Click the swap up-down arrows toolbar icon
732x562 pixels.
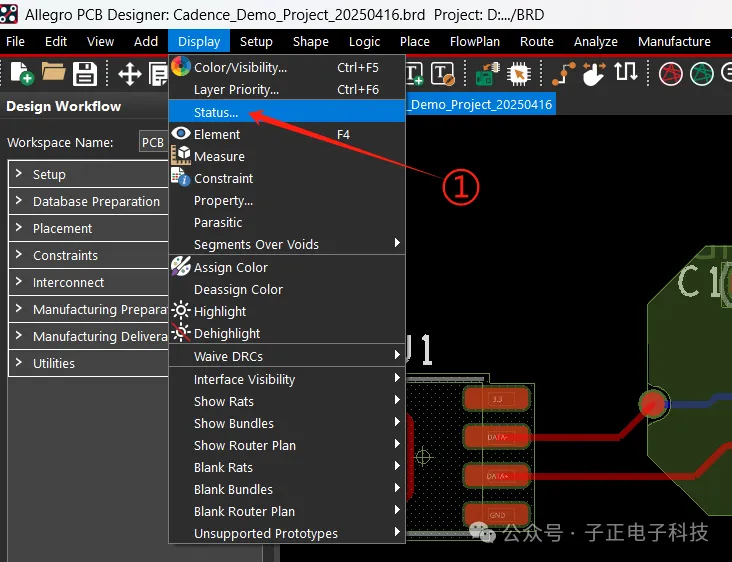626,72
